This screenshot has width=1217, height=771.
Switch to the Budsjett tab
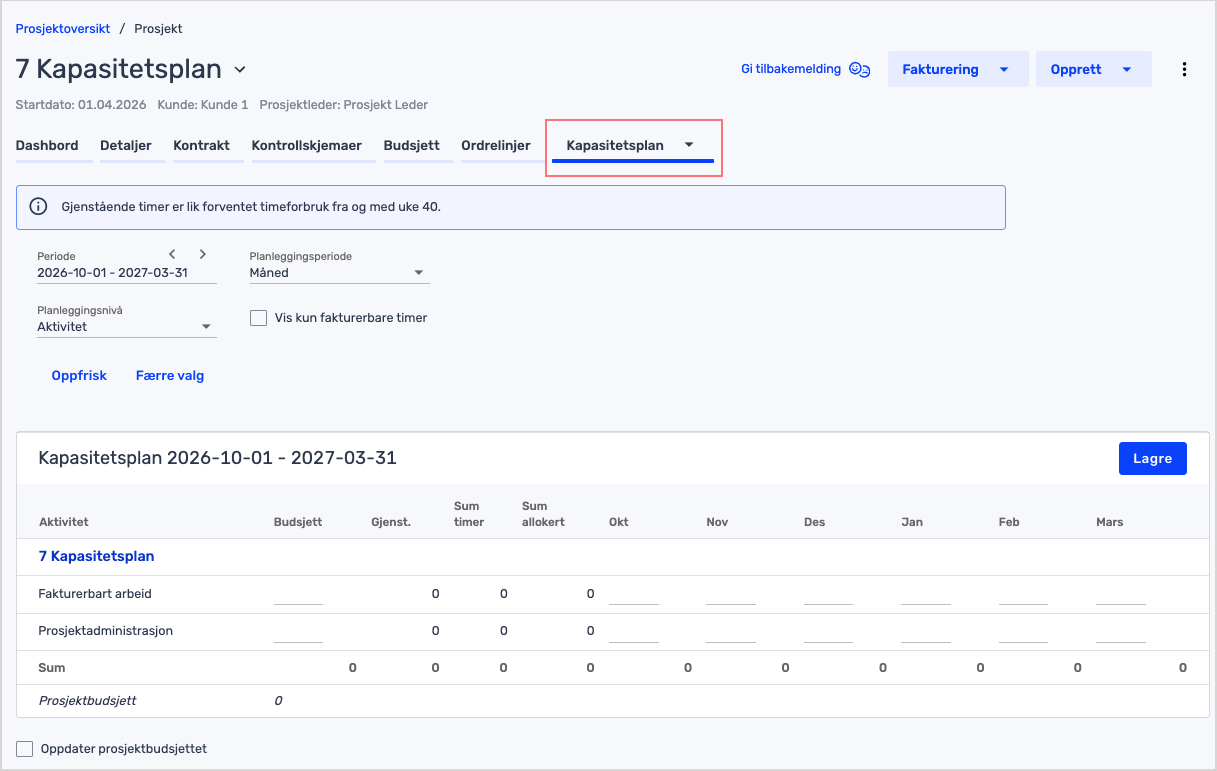coord(411,145)
